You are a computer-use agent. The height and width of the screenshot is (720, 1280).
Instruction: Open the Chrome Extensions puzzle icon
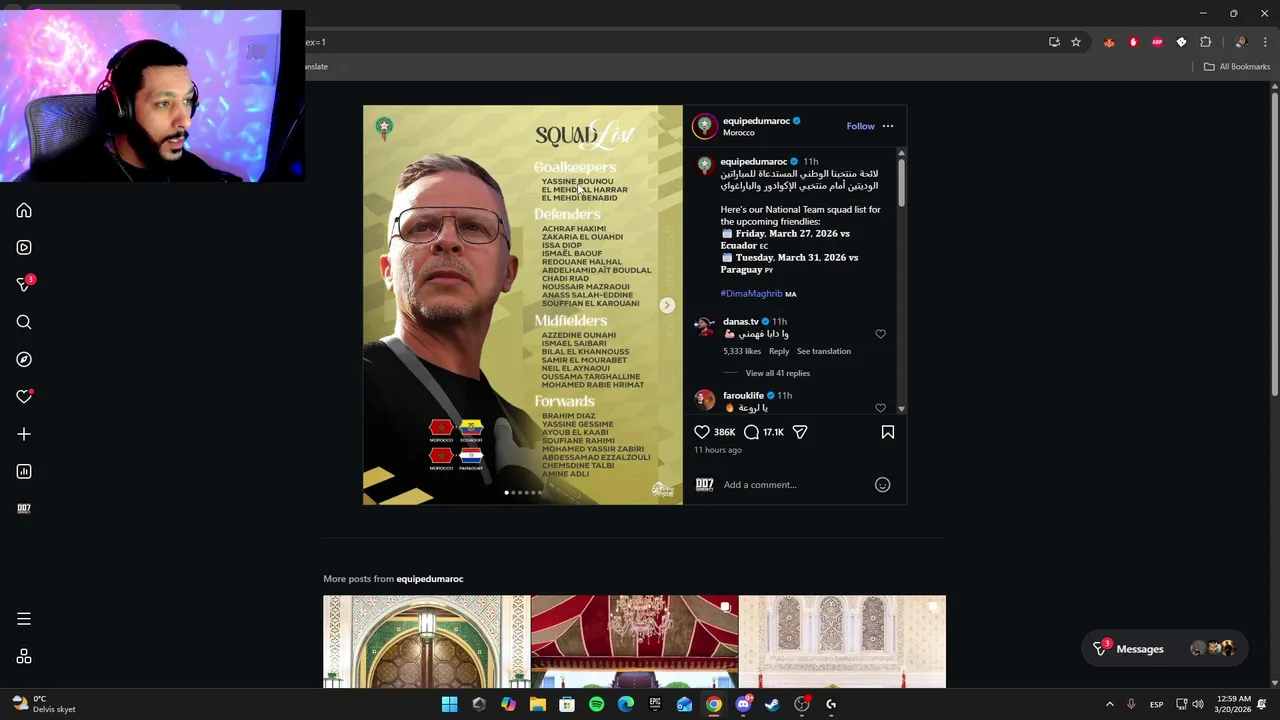[x=1205, y=42]
